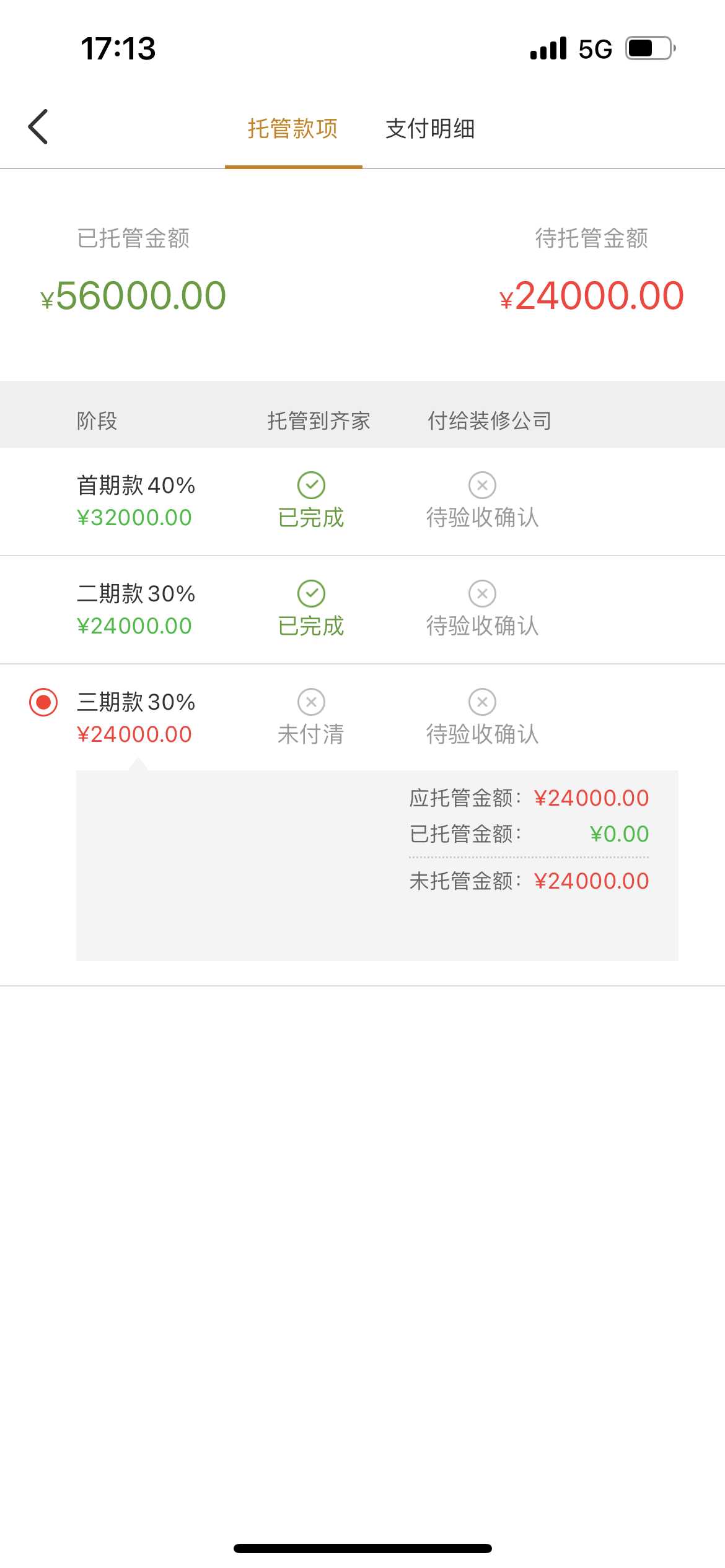Tap grey X icon for 三期款 company payment
725x1568 pixels.
point(482,702)
